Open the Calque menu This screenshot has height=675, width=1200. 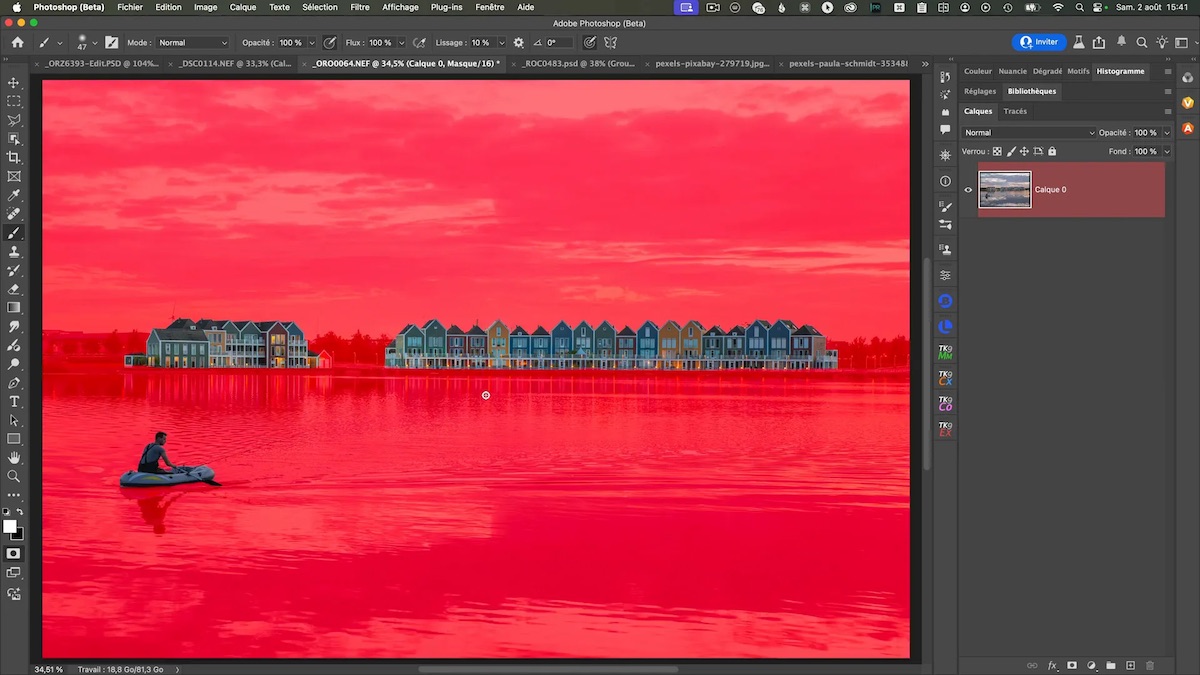coord(243,7)
